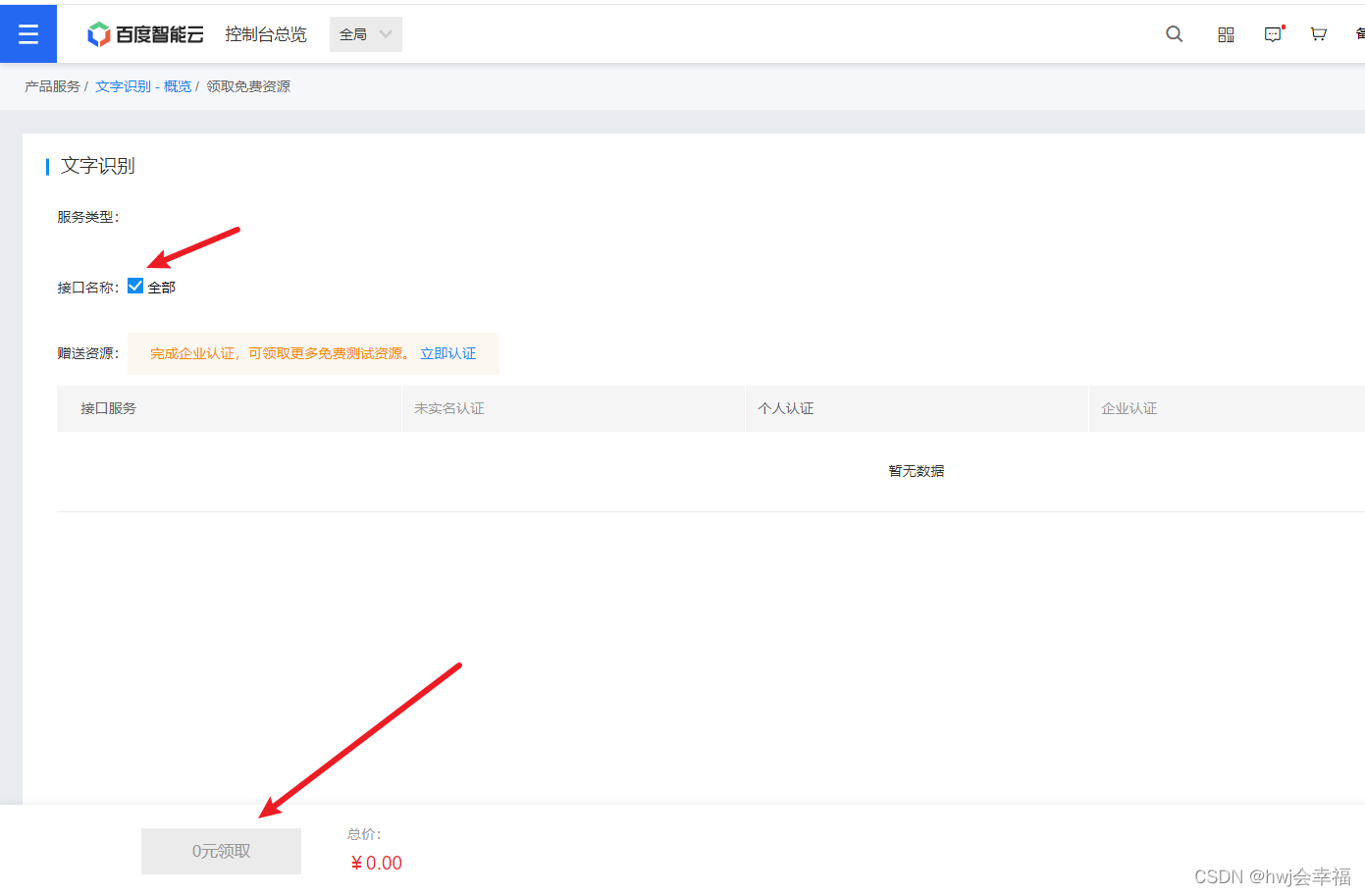Click the 服务类型 label
Image resolution: width=1365 pixels, height=896 pixels.
tap(88, 217)
